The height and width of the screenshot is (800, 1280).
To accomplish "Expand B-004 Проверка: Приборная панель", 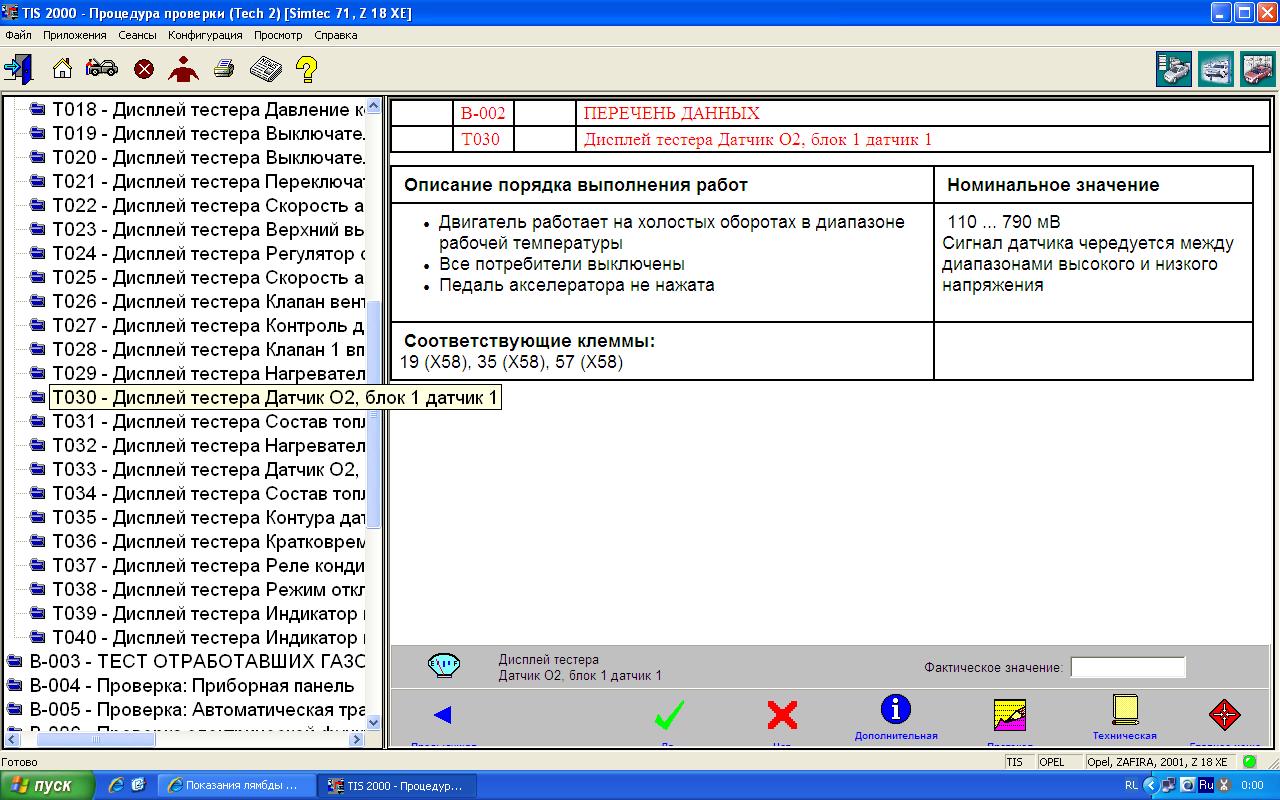I will click(192, 686).
